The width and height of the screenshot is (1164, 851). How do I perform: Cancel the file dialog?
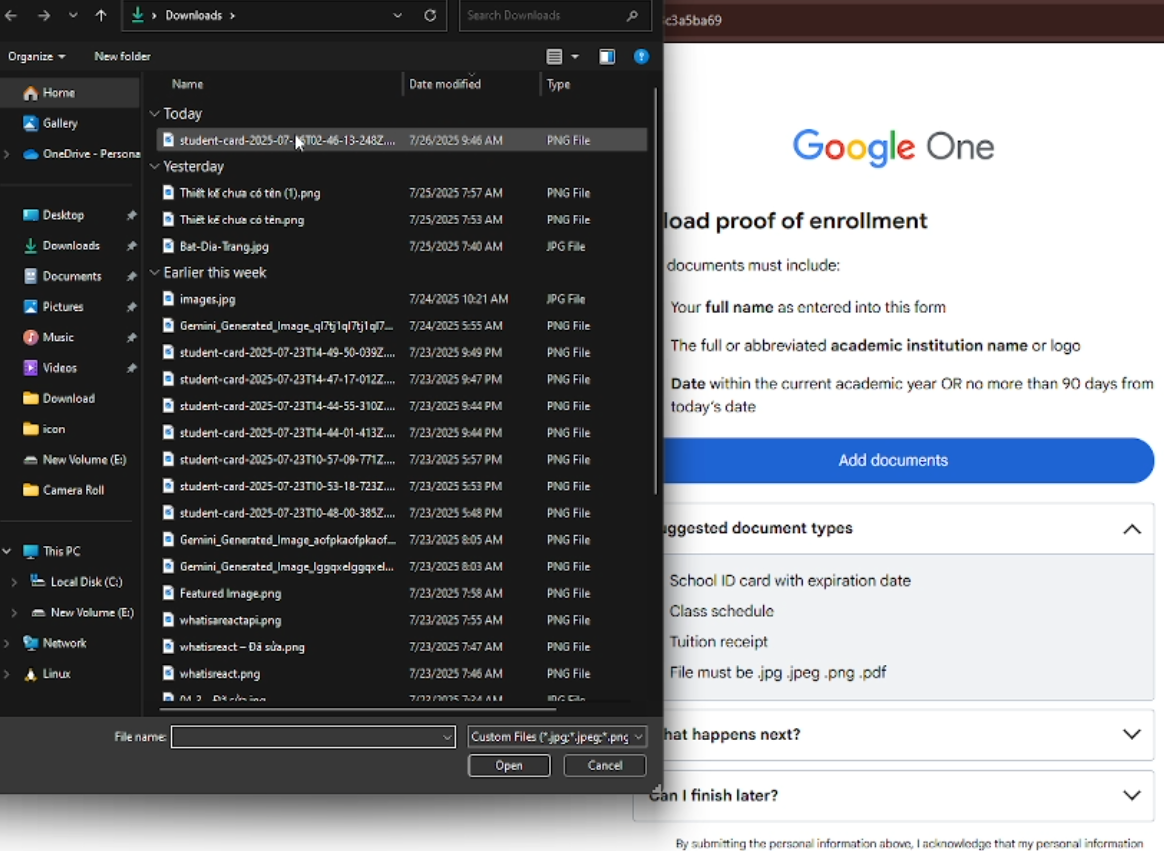pyautogui.click(x=605, y=766)
